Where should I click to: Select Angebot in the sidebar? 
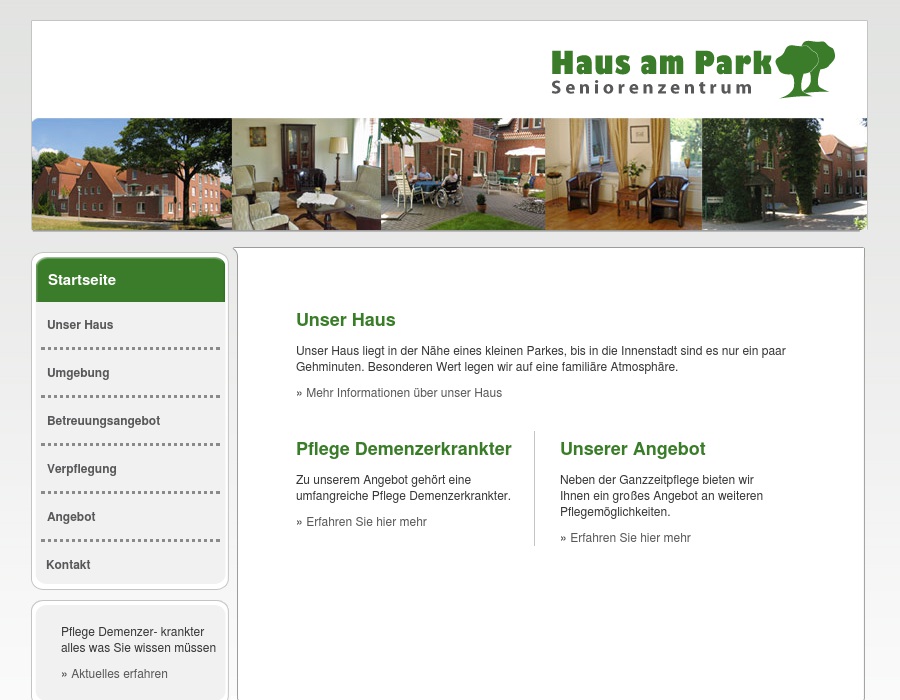pos(71,516)
